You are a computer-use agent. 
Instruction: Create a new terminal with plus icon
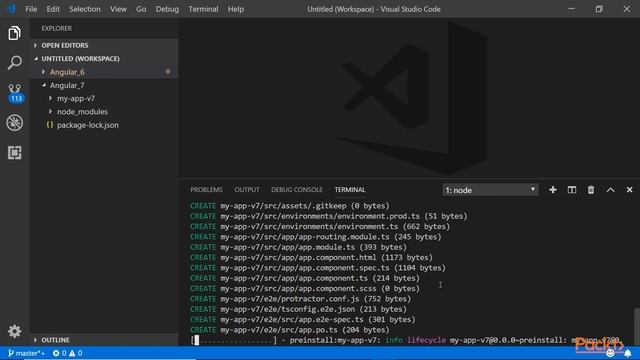tap(553, 190)
